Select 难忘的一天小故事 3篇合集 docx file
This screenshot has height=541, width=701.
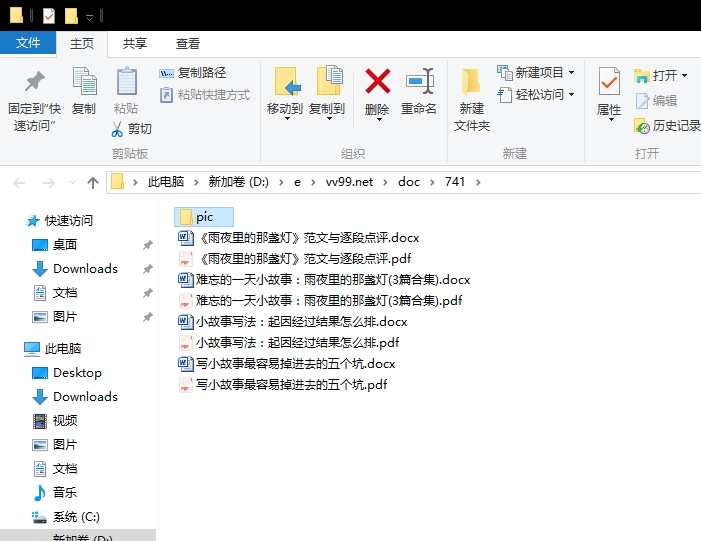coord(324,279)
